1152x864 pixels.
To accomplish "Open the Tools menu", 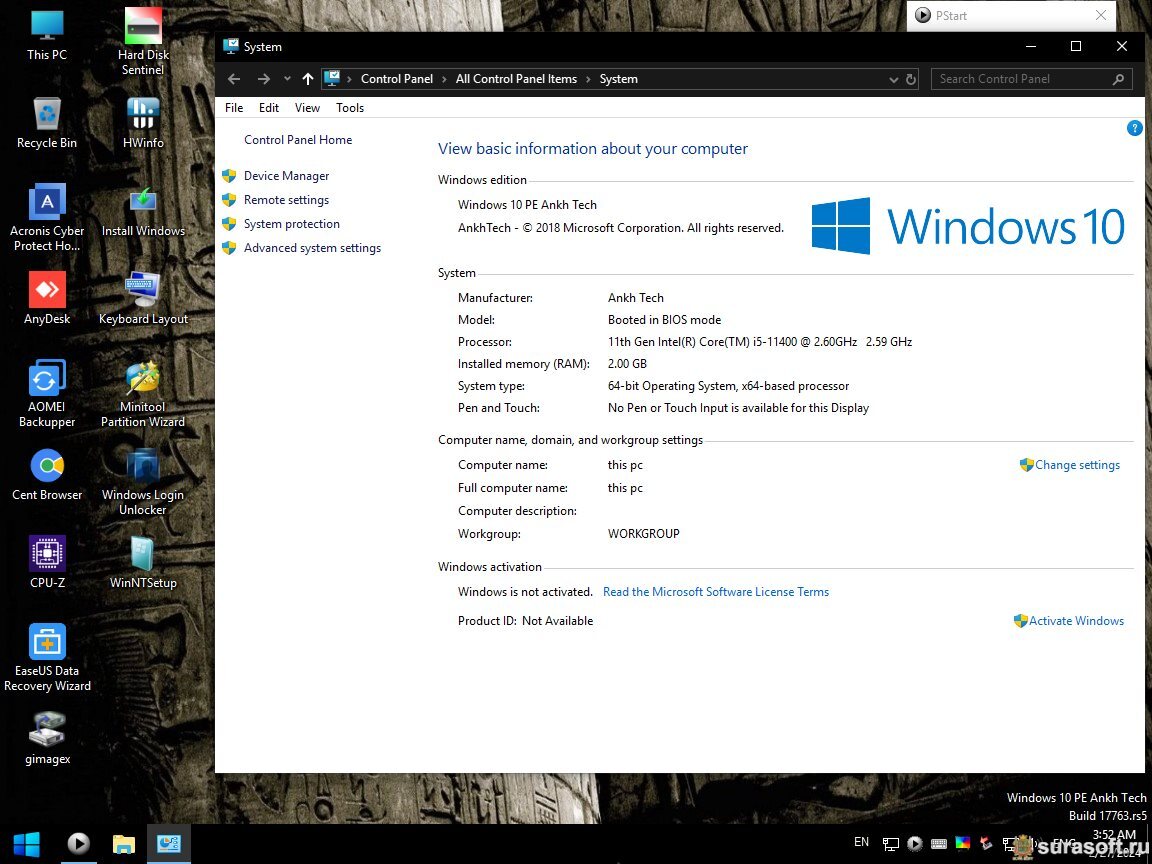I will (350, 107).
